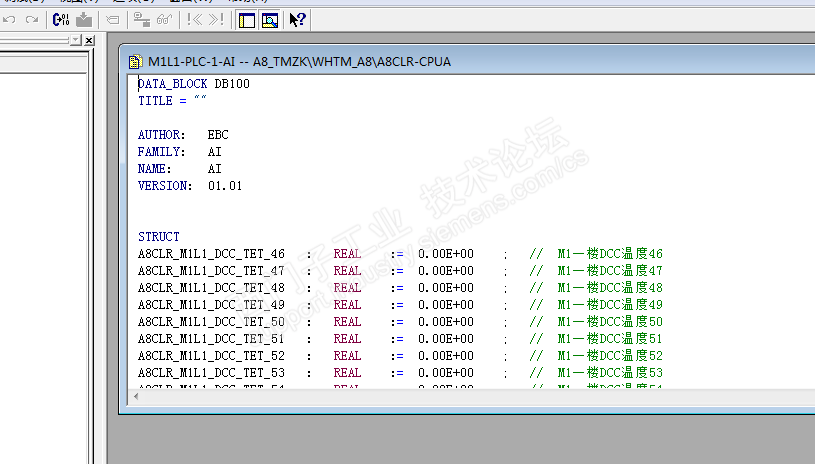
Task: Toggle the details view icon
Action: click(x=270, y=20)
